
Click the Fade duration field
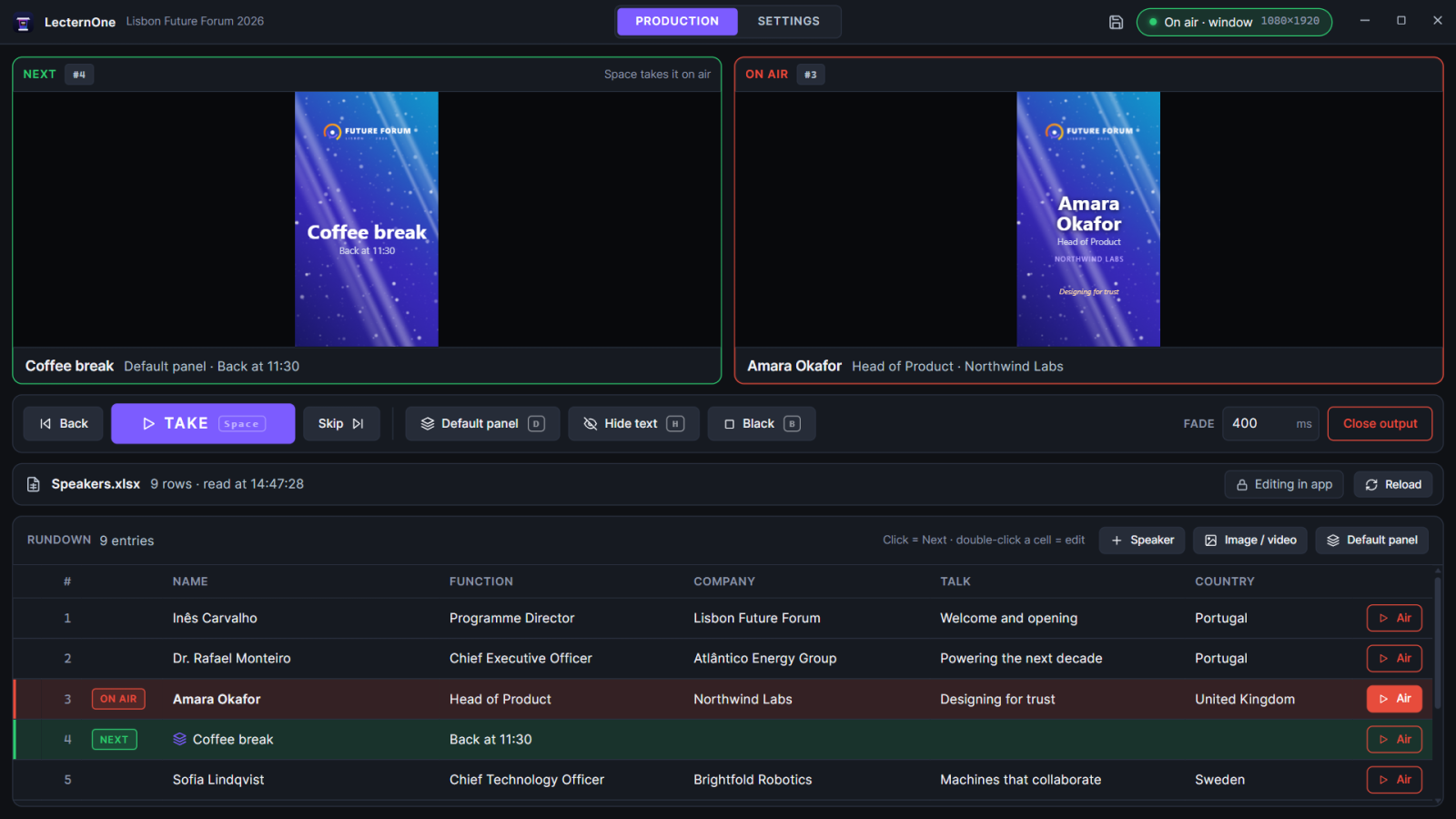(1271, 424)
